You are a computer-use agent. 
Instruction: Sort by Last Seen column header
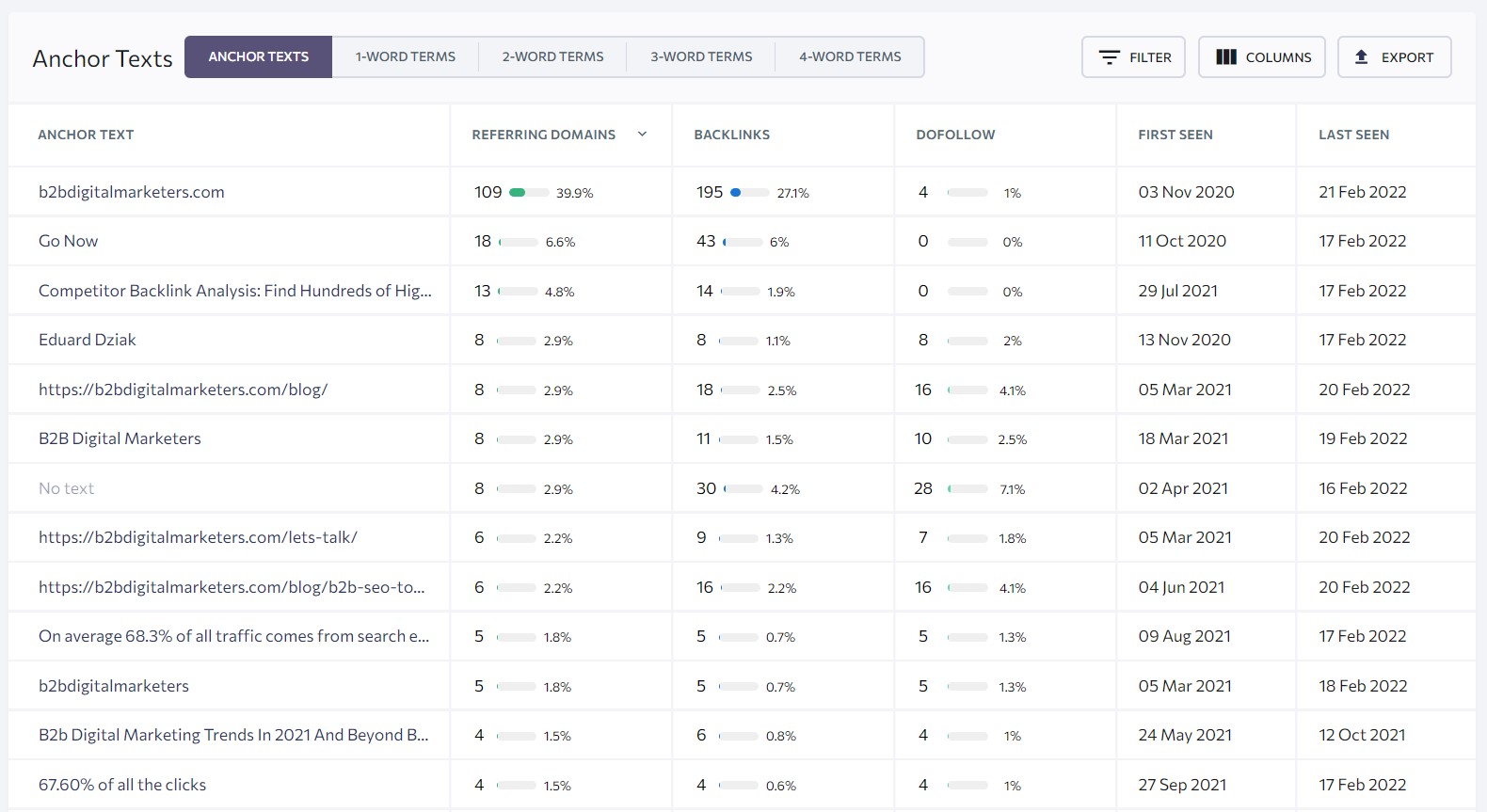point(1353,135)
